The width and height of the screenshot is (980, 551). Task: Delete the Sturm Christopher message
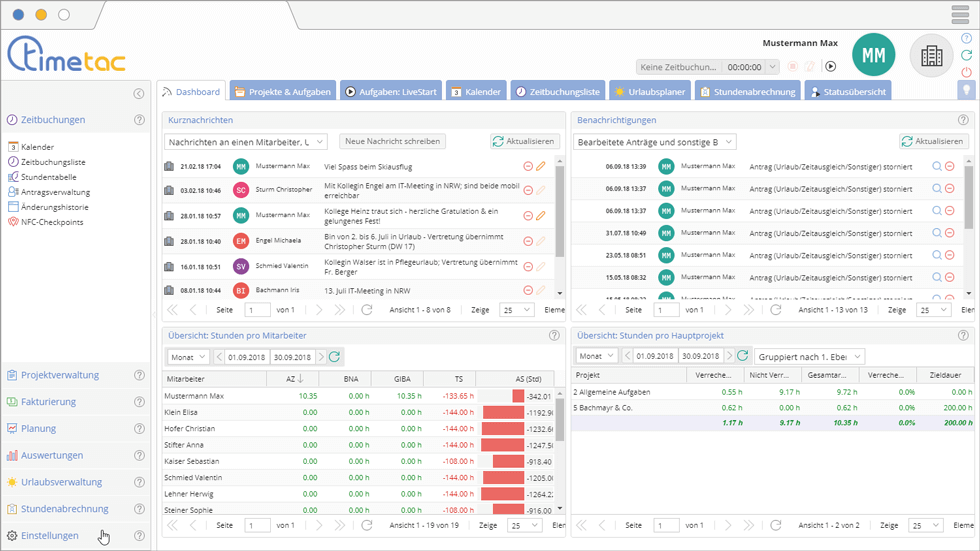coord(528,191)
